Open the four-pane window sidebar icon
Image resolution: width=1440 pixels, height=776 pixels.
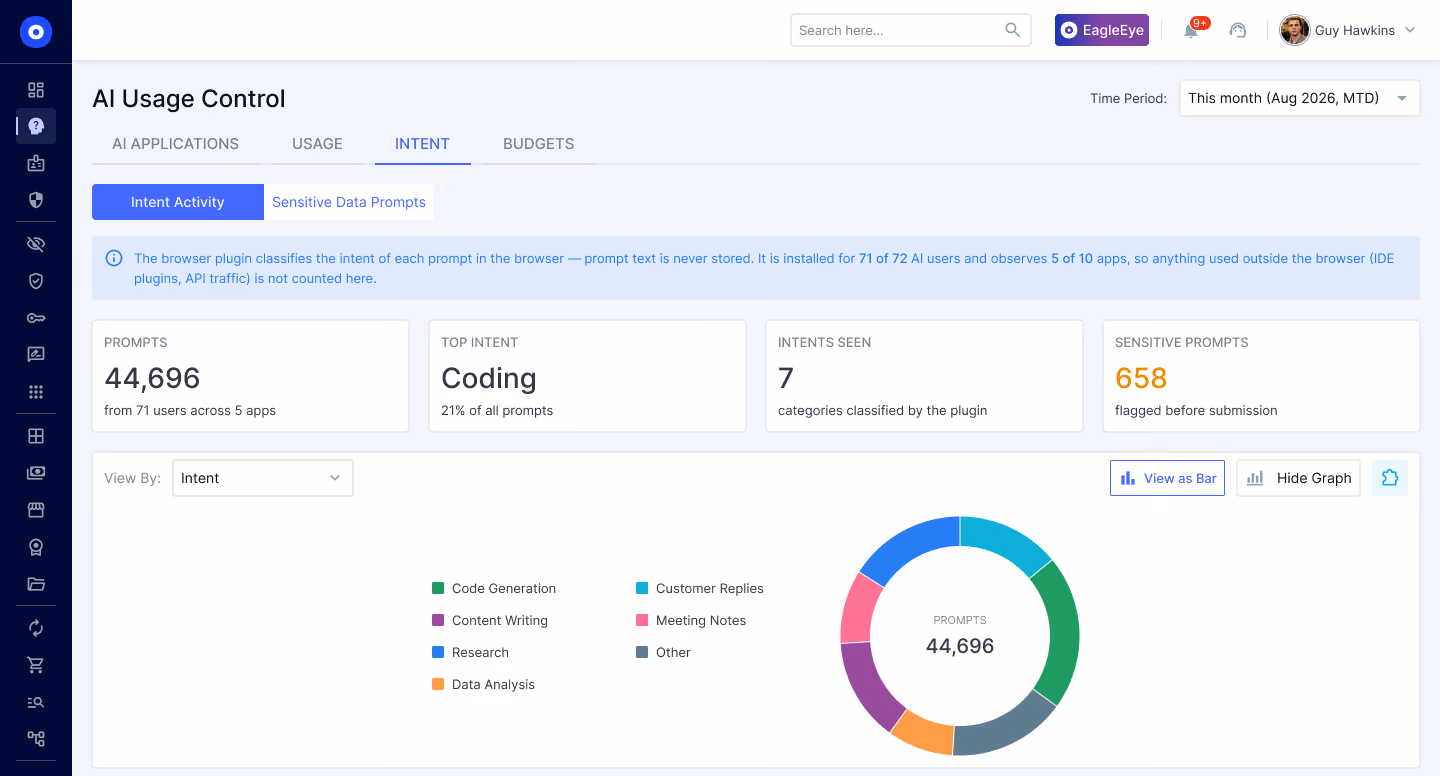pos(36,436)
